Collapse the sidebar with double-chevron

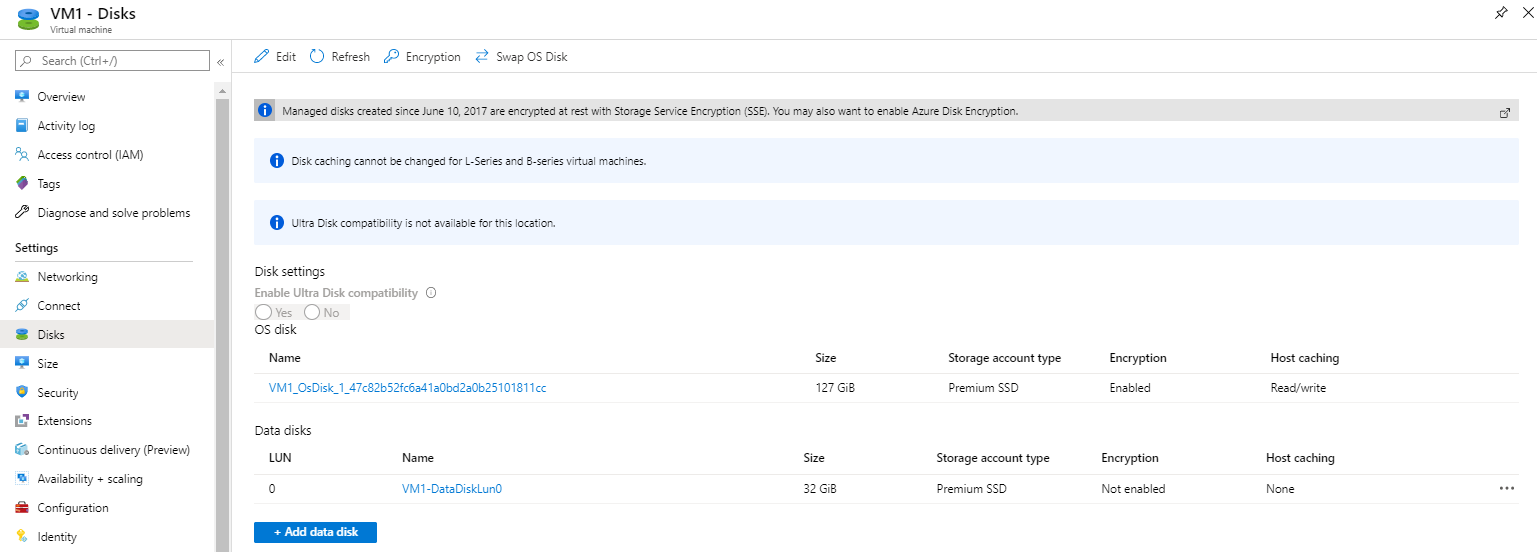(x=220, y=62)
